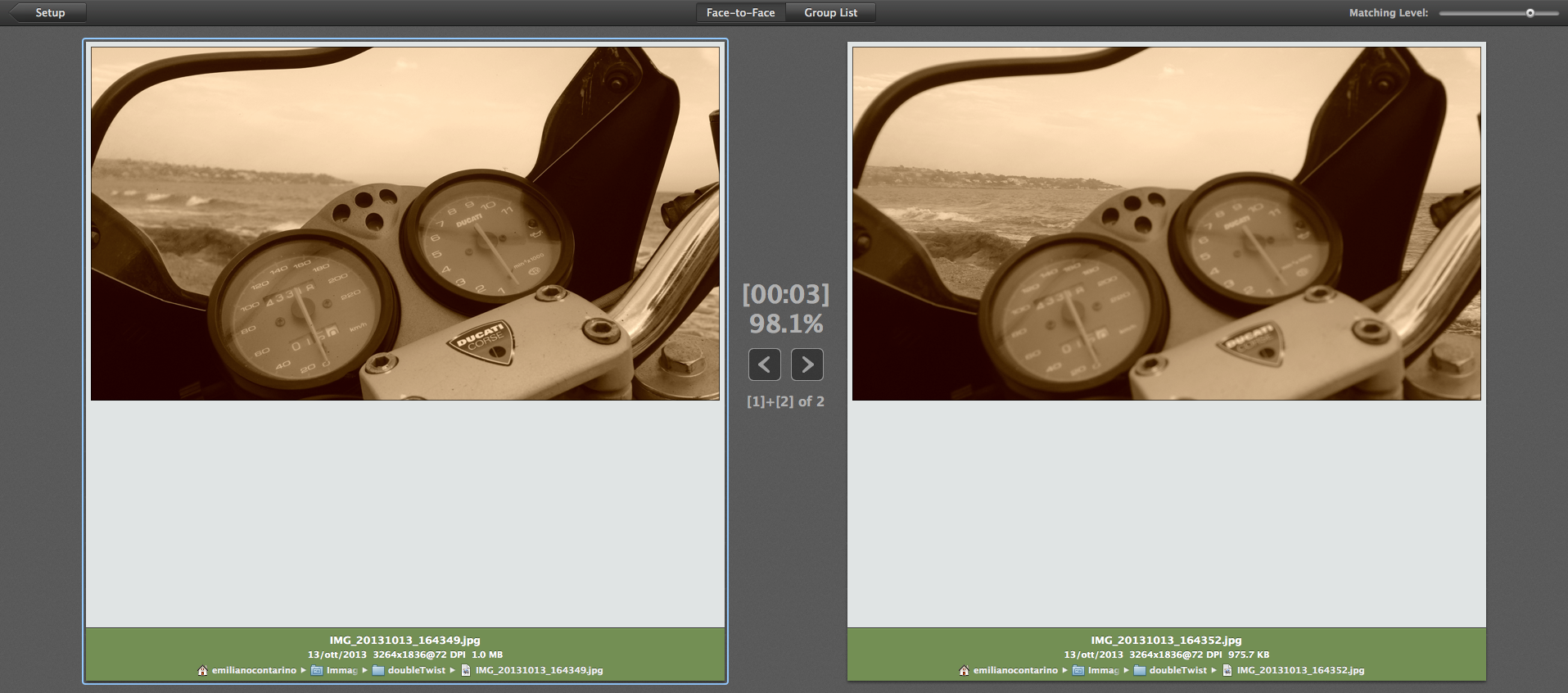
Task: Switch to the Group List tab
Action: (830, 12)
